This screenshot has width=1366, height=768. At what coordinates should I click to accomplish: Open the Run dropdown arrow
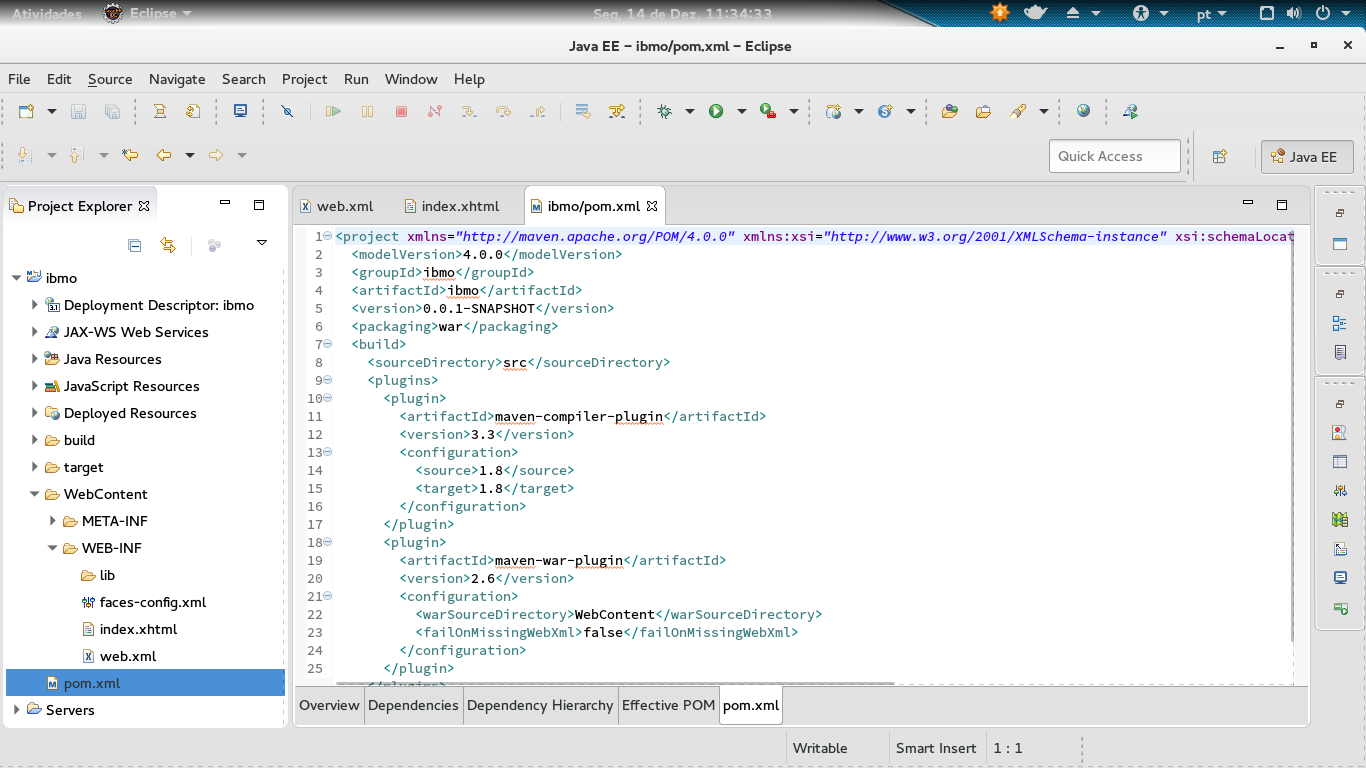pyautogui.click(x=741, y=112)
